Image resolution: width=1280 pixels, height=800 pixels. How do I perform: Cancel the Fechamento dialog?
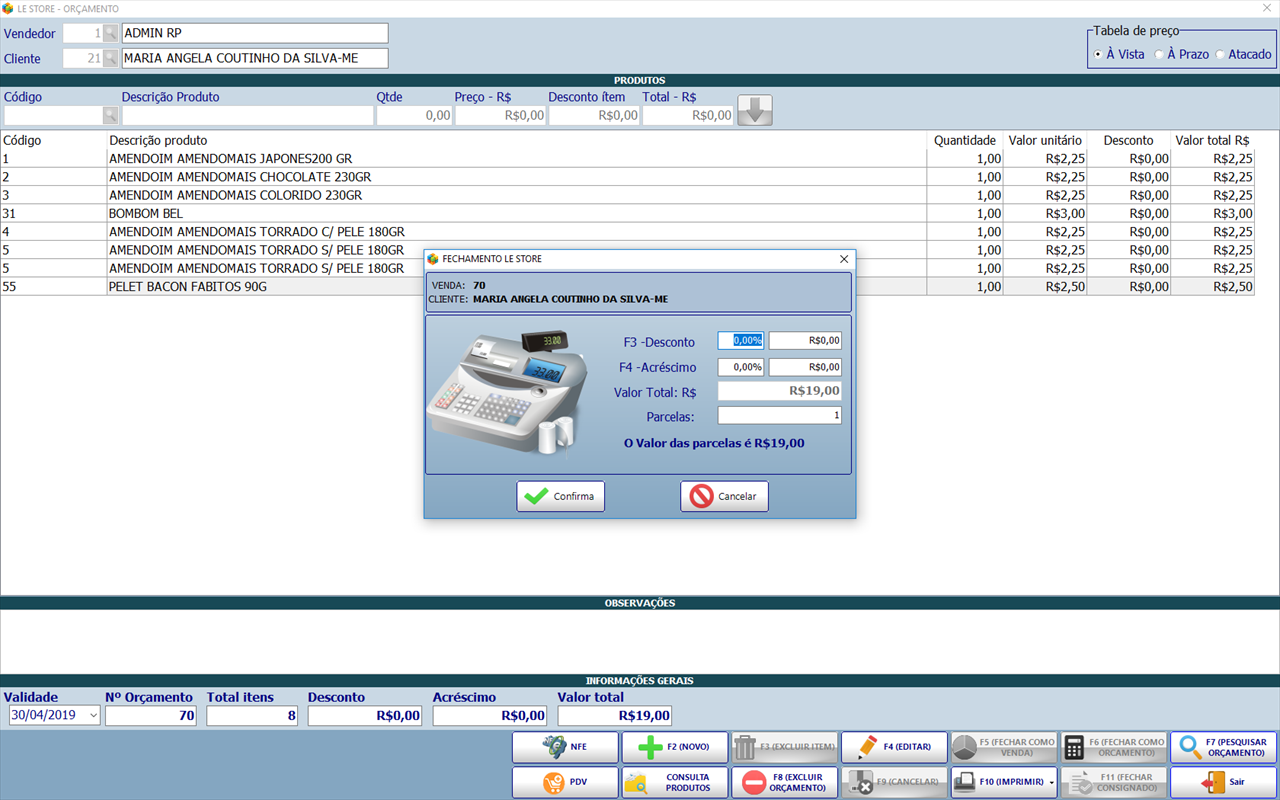click(x=724, y=496)
